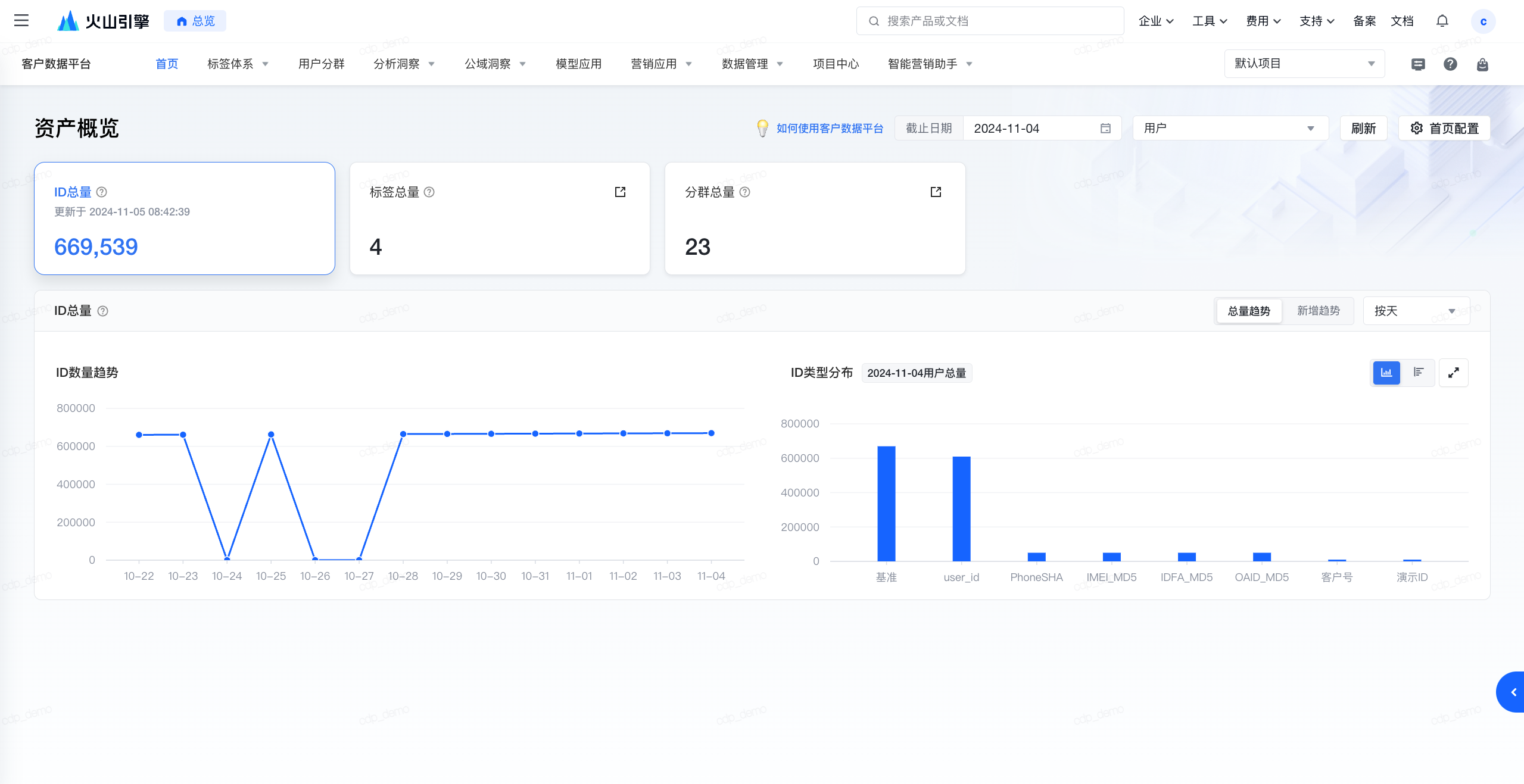Image resolution: width=1524 pixels, height=784 pixels.
Task: Open external link on 分群总量 card
Action: [936, 192]
